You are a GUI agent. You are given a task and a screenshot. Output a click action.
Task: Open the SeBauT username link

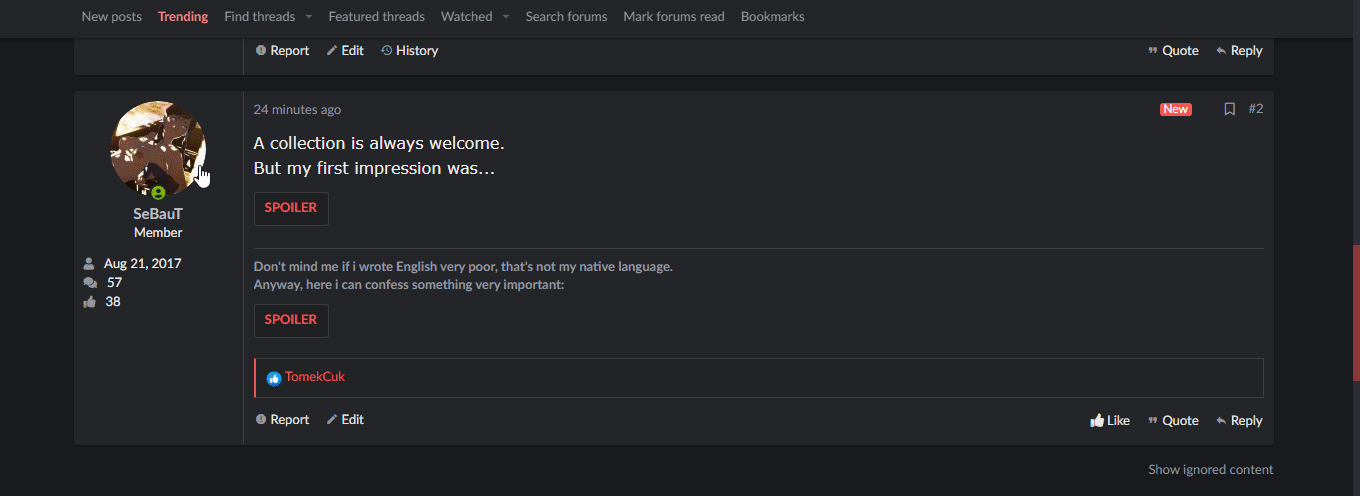pos(158,214)
